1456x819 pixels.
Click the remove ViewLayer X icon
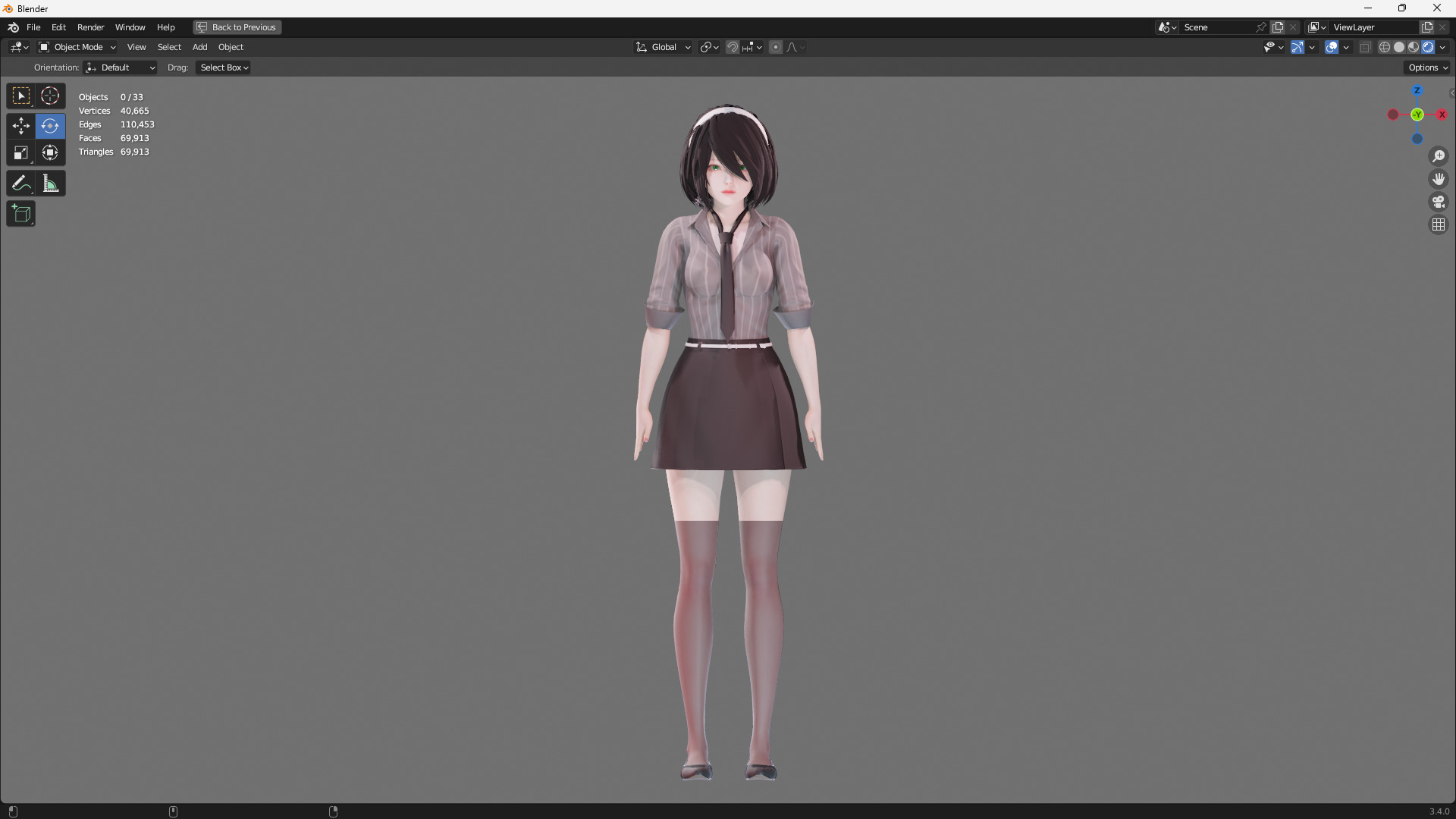1442,27
